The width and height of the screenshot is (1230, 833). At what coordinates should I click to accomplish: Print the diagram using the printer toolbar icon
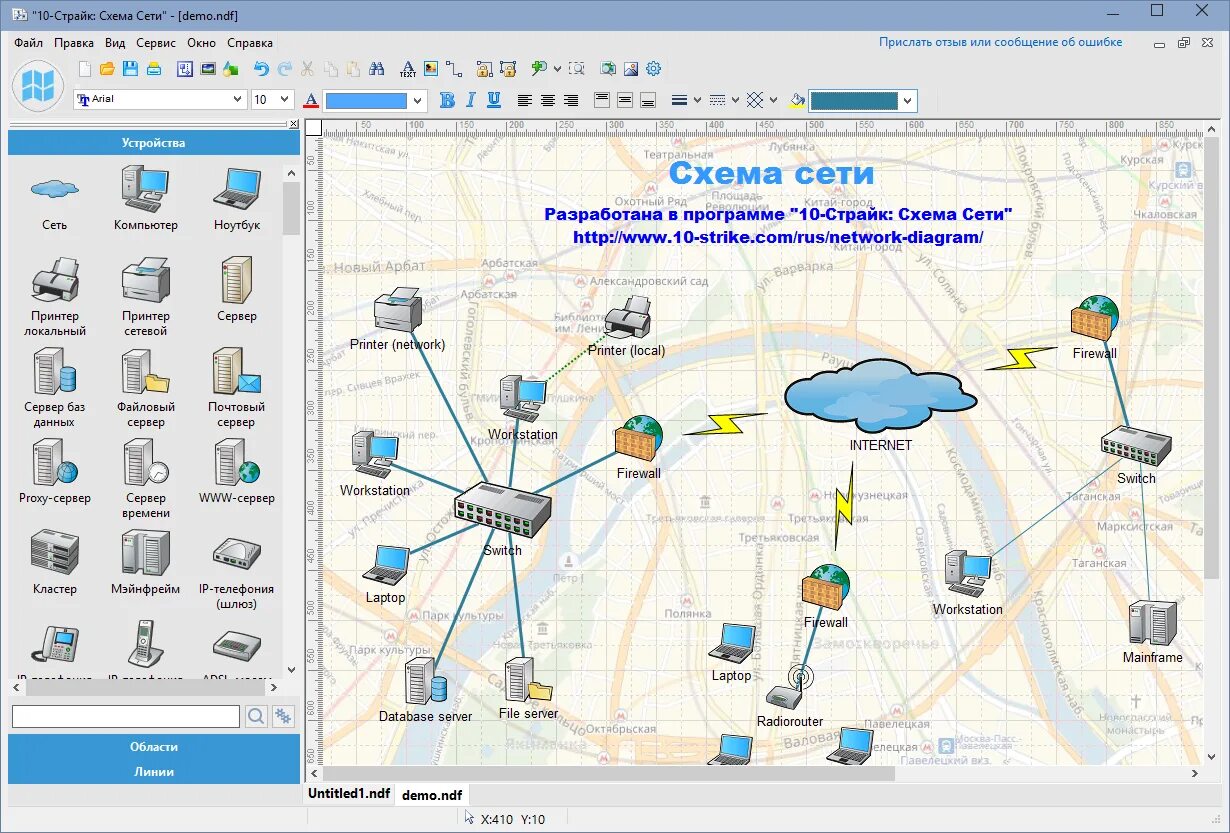154,69
